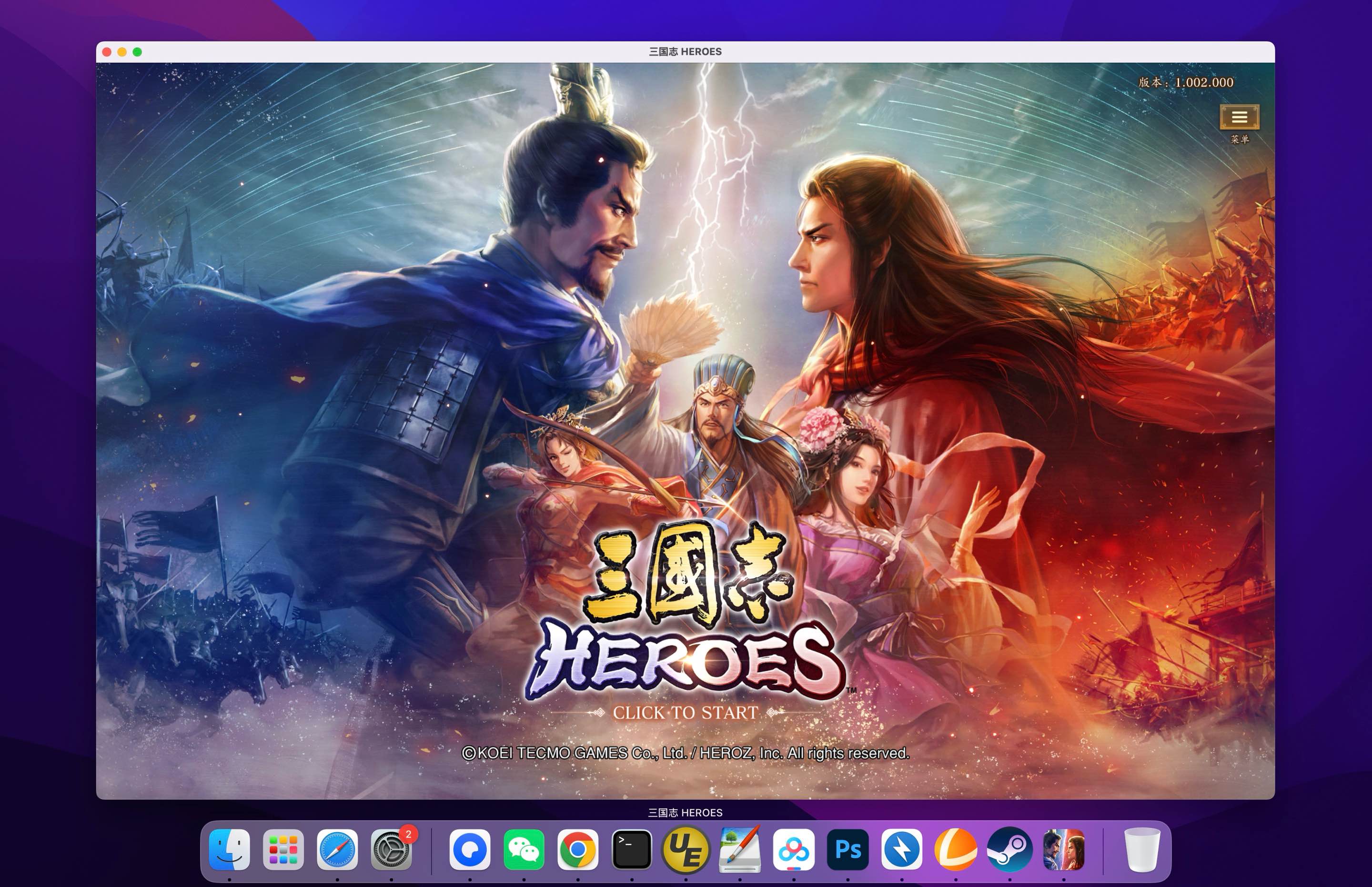Open the blue lightning bolt app in dock
The width and height of the screenshot is (1372, 887).
(901, 849)
